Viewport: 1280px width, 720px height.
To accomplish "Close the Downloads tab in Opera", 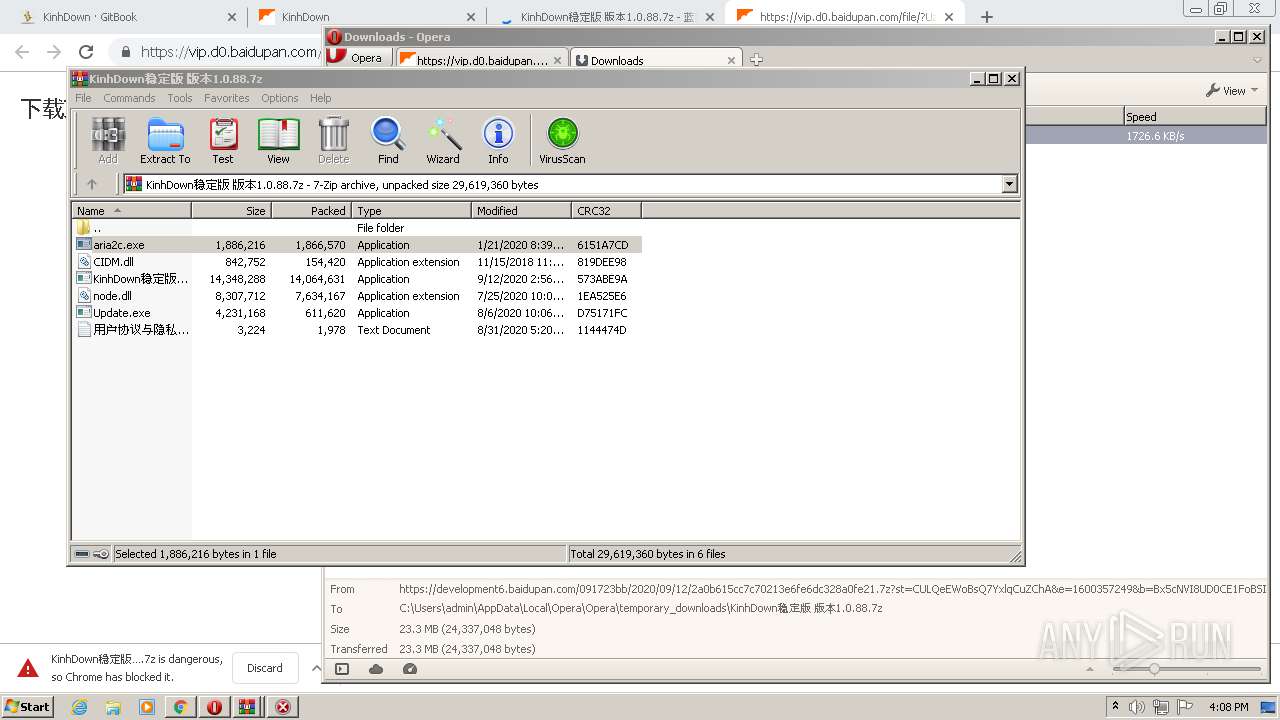I will [x=731, y=60].
